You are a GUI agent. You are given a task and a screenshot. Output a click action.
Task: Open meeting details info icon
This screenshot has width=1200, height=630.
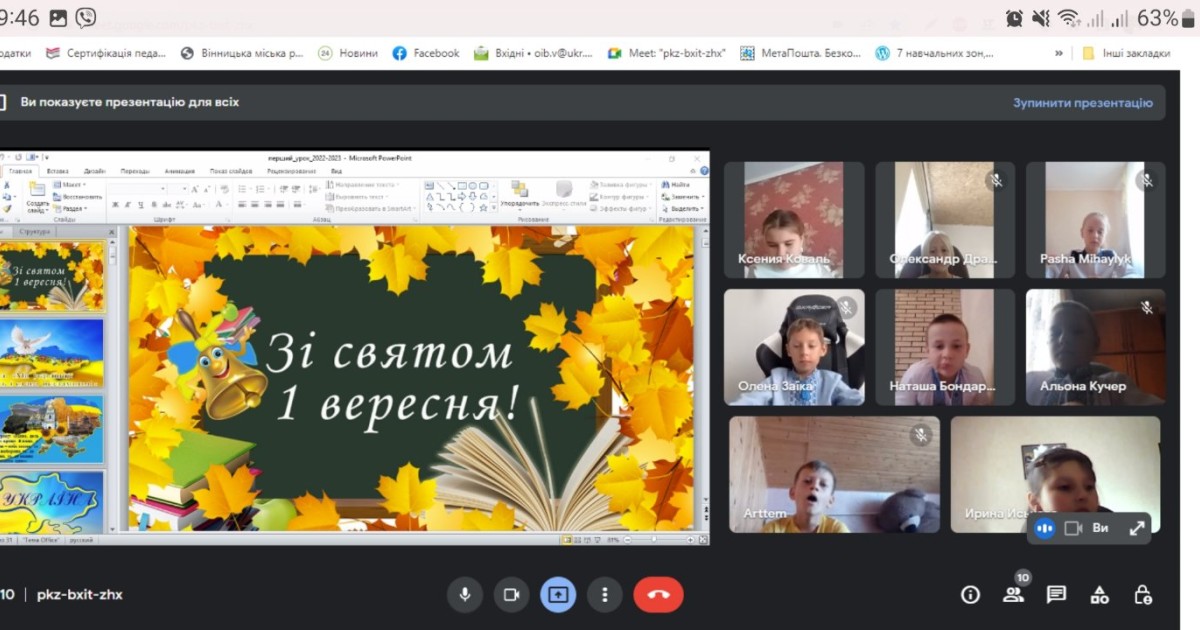tap(970, 594)
